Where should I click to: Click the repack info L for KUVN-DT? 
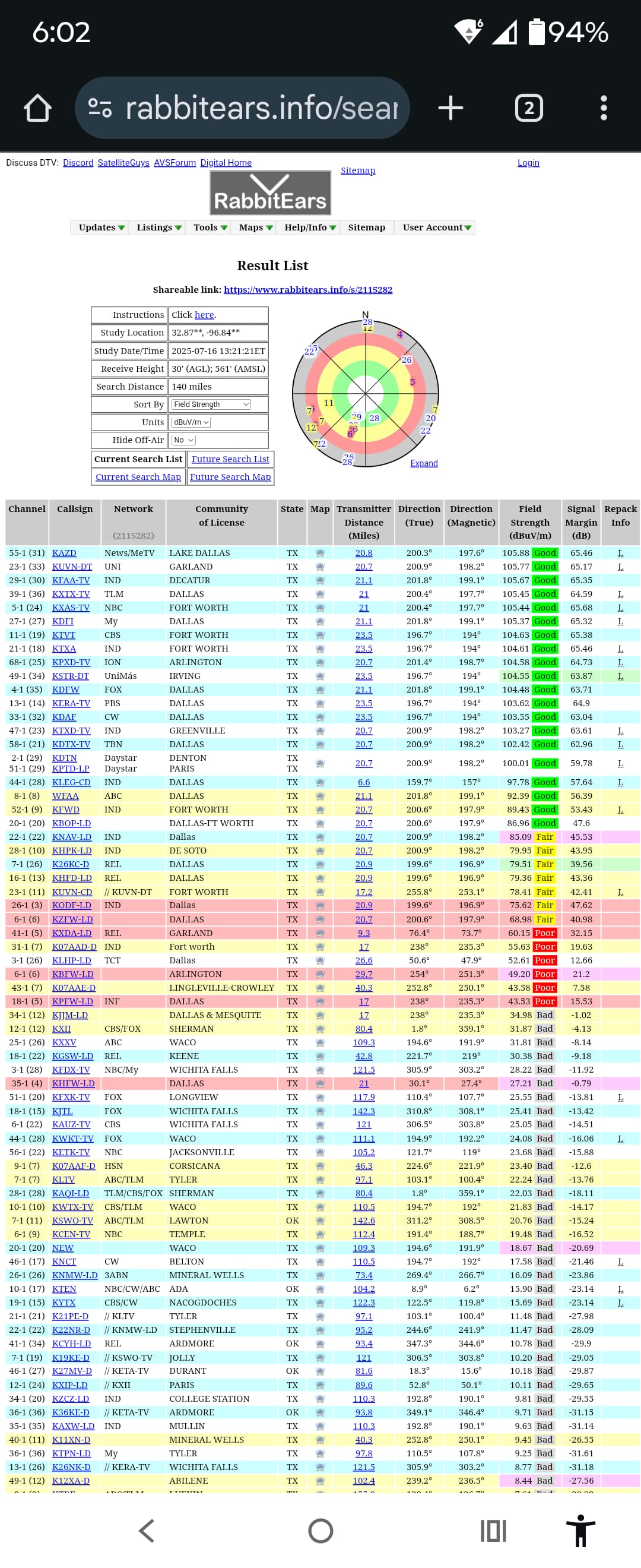point(620,567)
